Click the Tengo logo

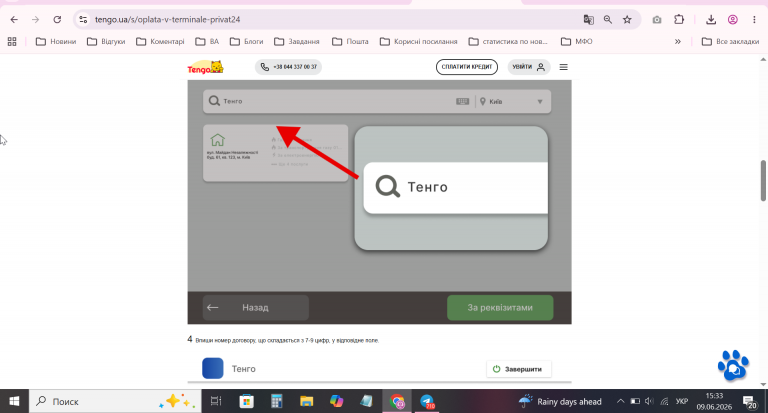click(205, 67)
